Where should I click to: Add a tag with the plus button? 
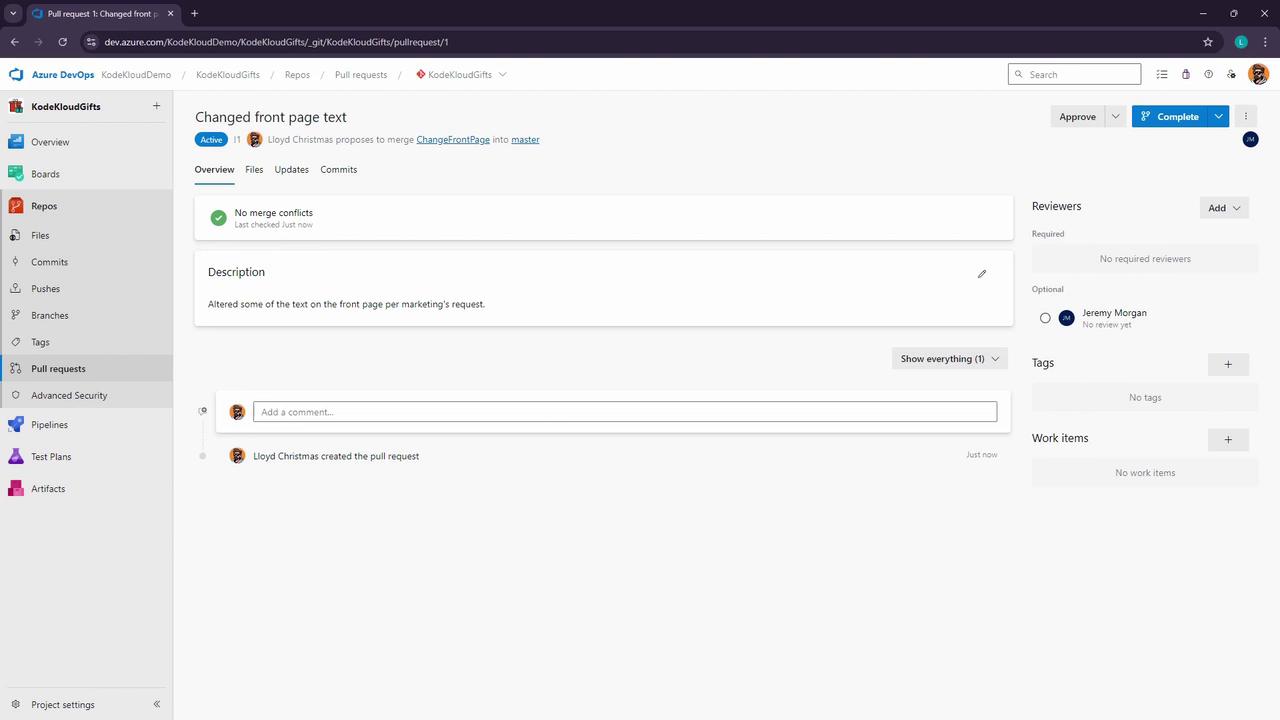click(1228, 364)
